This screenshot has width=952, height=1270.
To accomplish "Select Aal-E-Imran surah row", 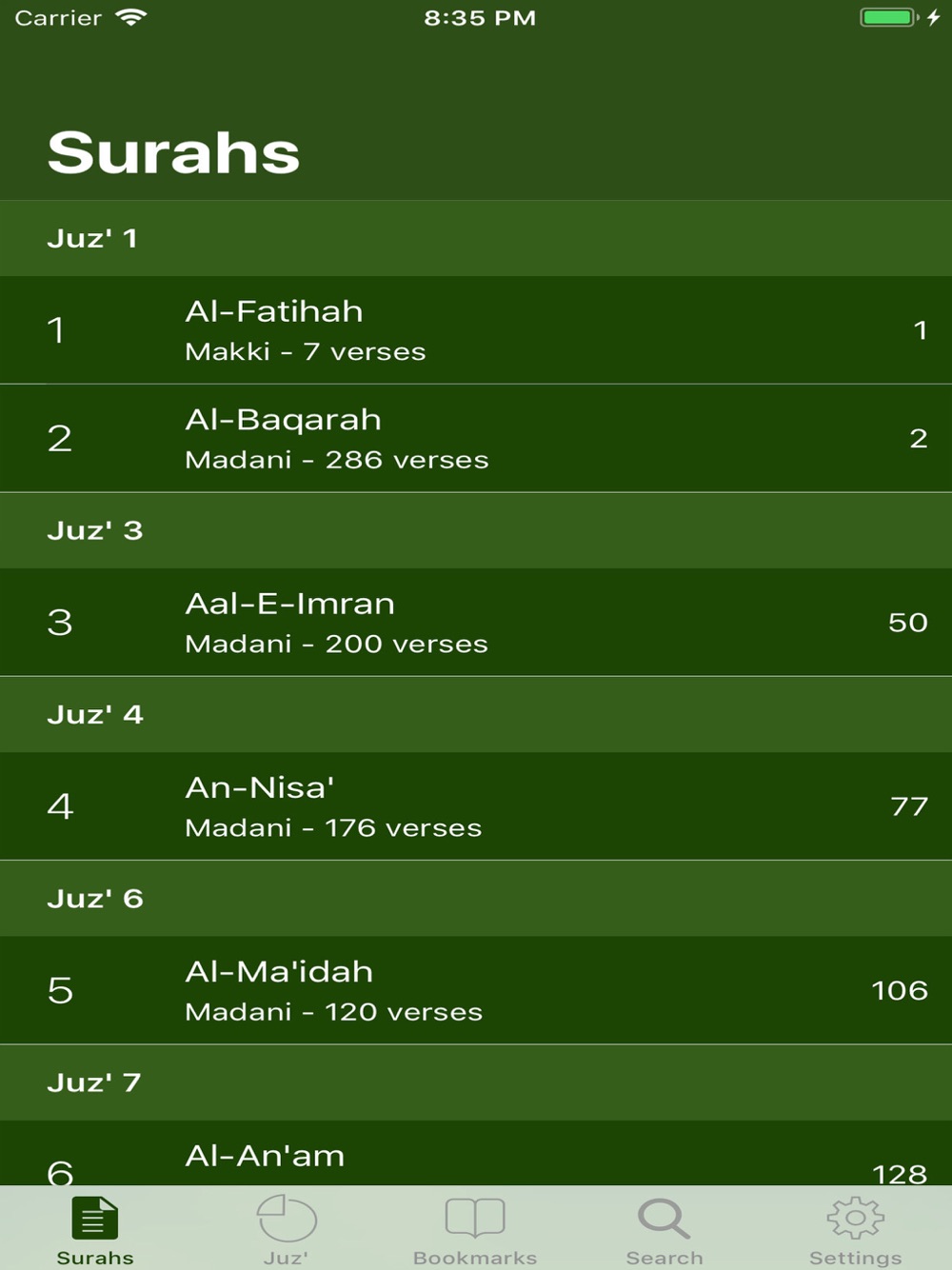I will tap(476, 623).
